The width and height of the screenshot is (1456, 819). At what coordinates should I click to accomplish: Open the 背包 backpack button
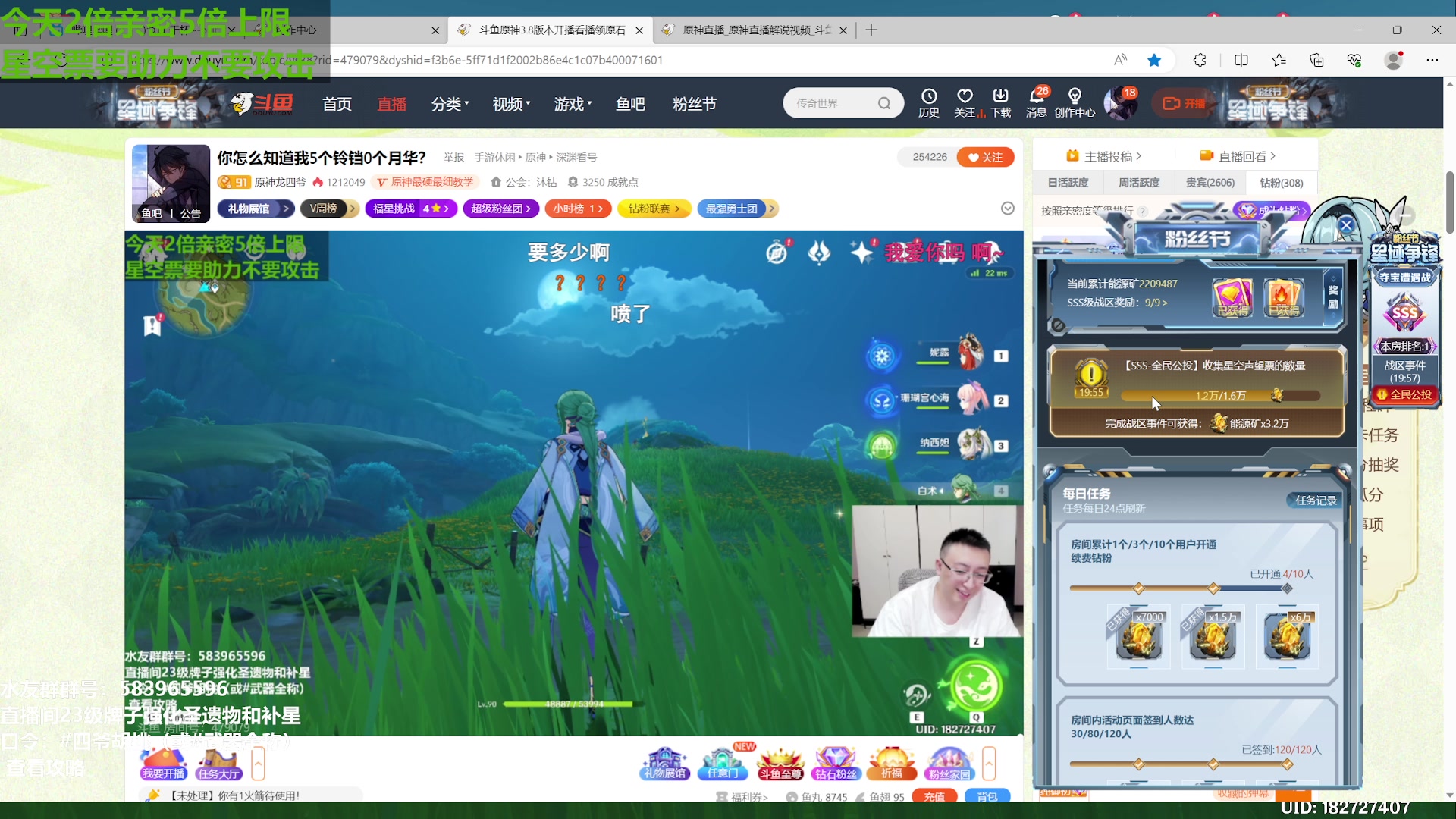987,796
